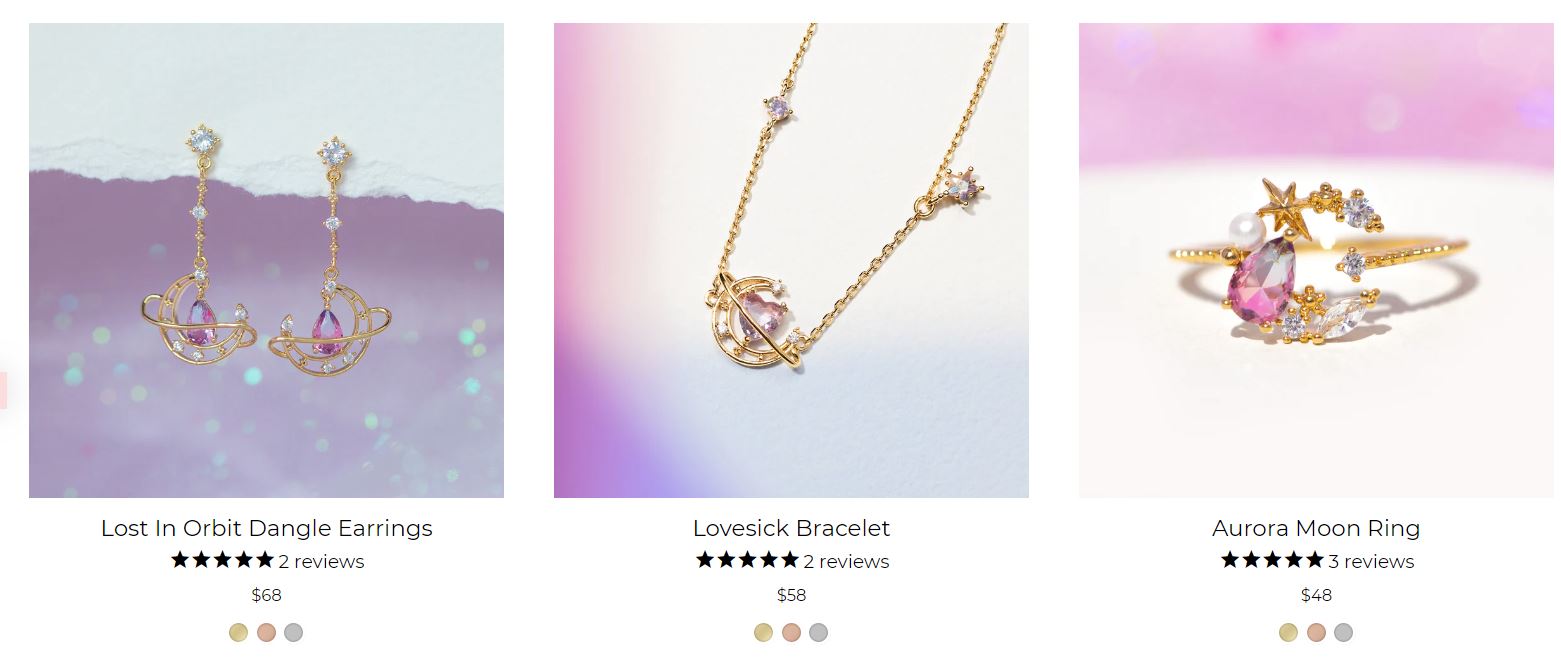Choose gold color for Lovesick Bracelet

(x=763, y=632)
